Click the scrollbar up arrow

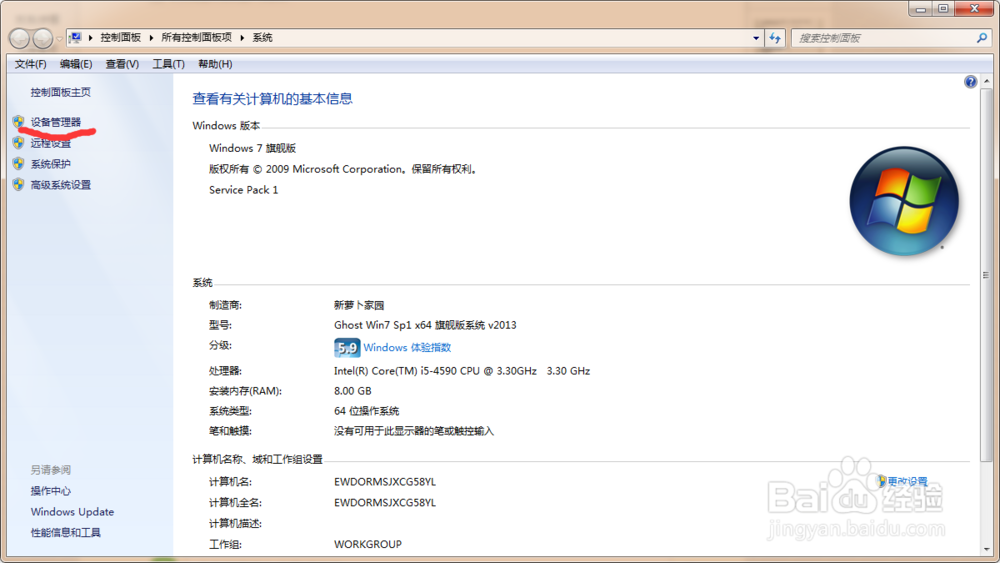click(x=986, y=81)
